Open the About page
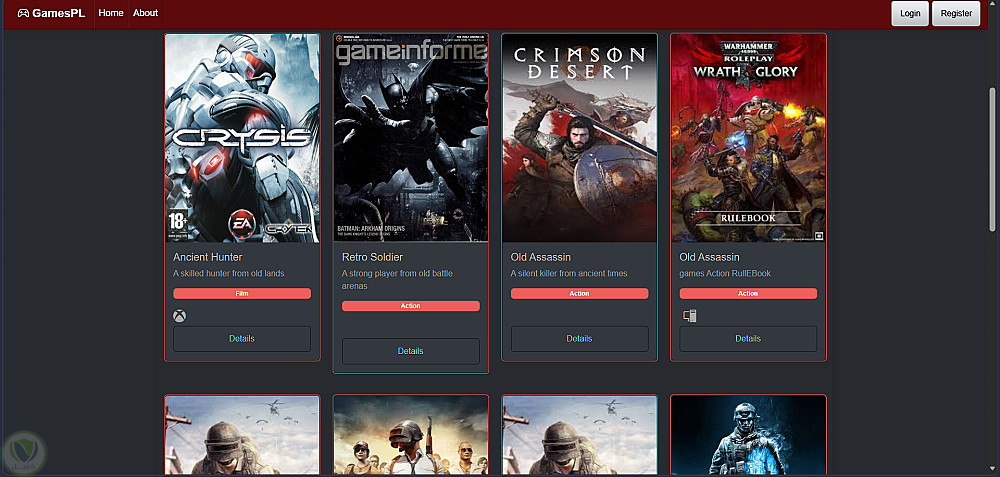 (145, 13)
